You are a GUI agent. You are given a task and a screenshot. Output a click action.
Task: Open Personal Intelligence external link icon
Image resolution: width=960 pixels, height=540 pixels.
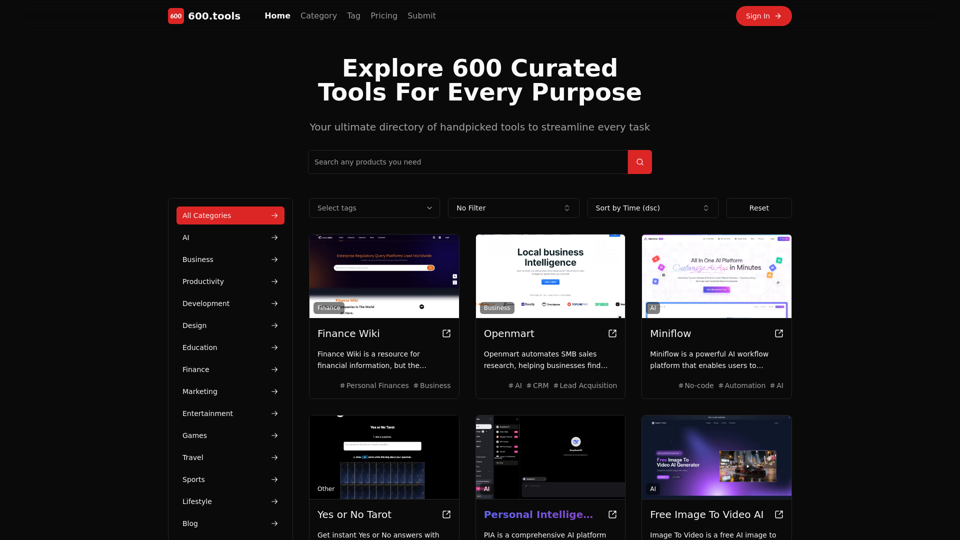point(612,515)
